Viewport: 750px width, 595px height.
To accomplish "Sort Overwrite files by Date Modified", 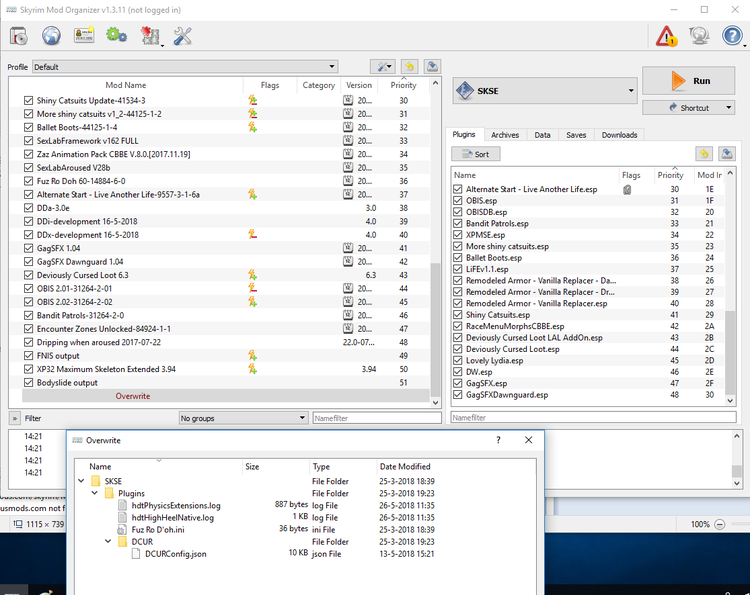I will (405, 466).
